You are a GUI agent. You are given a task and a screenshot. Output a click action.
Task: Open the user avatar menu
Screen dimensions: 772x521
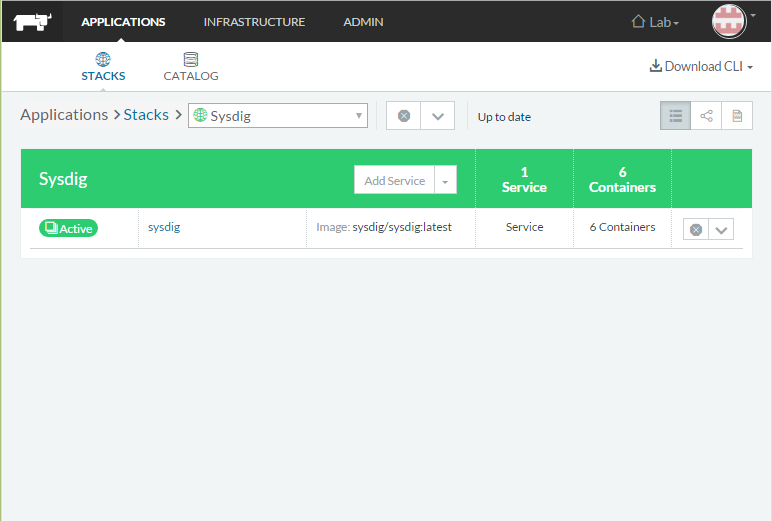point(729,21)
